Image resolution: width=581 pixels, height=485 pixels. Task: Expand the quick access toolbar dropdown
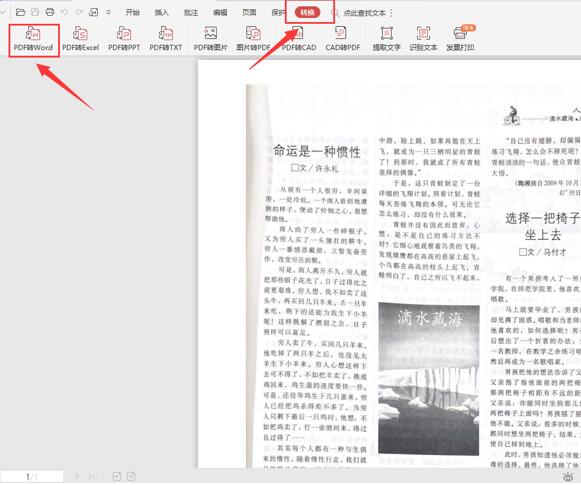(x=109, y=13)
